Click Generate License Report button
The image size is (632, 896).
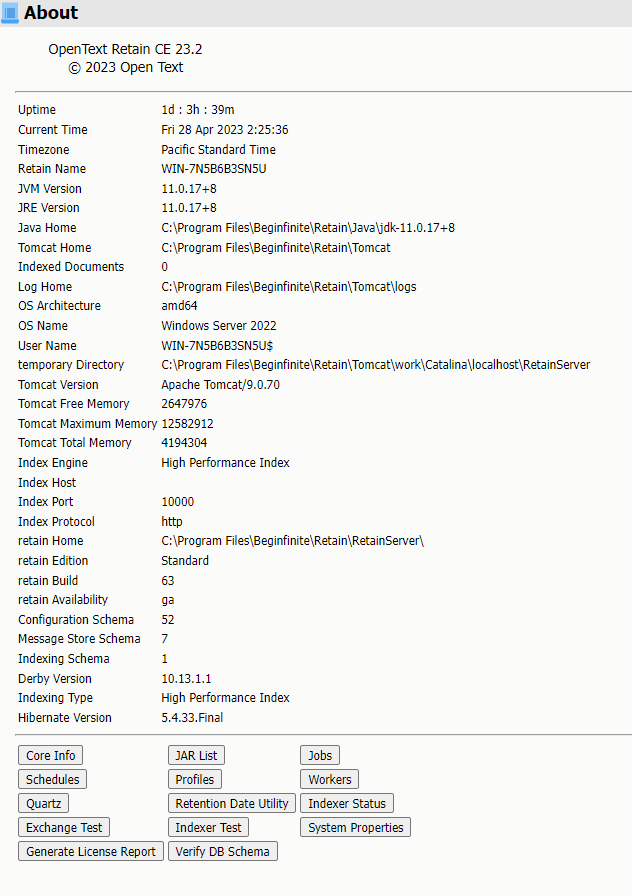tap(91, 851)
